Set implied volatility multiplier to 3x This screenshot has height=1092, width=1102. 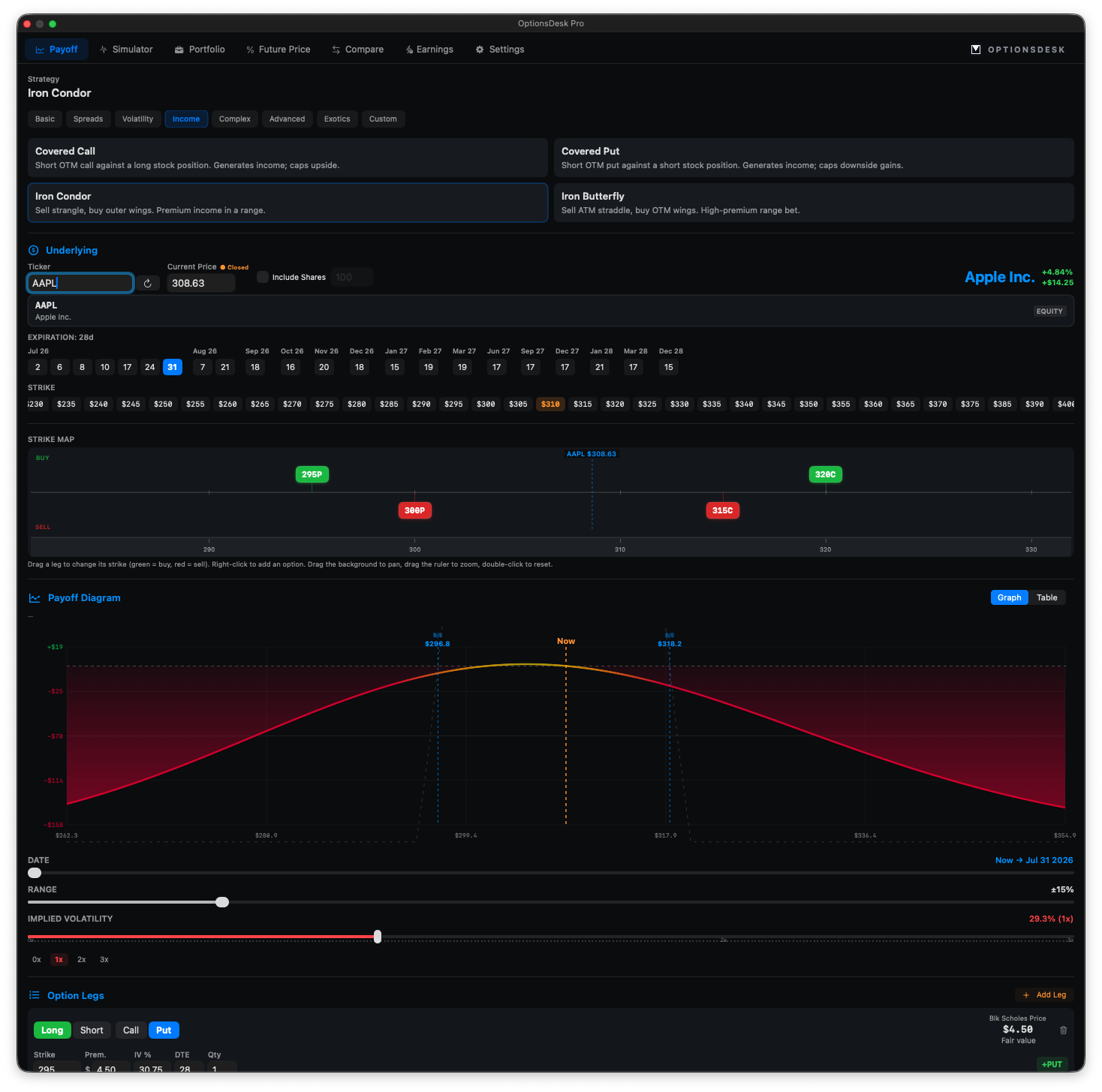tap(104, 959)
